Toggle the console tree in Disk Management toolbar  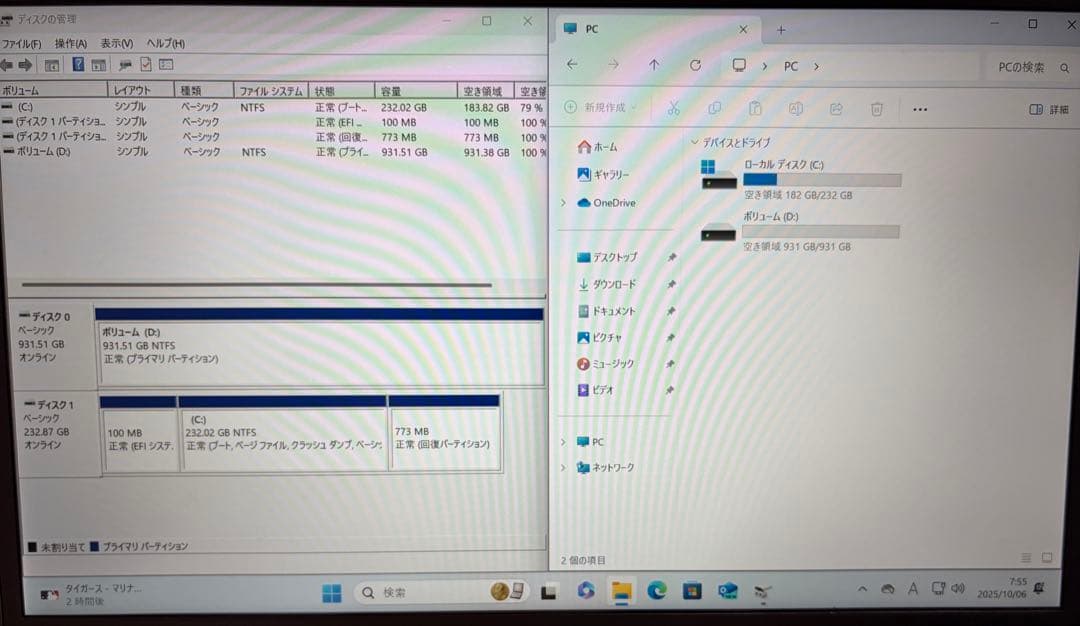(54, 64)
